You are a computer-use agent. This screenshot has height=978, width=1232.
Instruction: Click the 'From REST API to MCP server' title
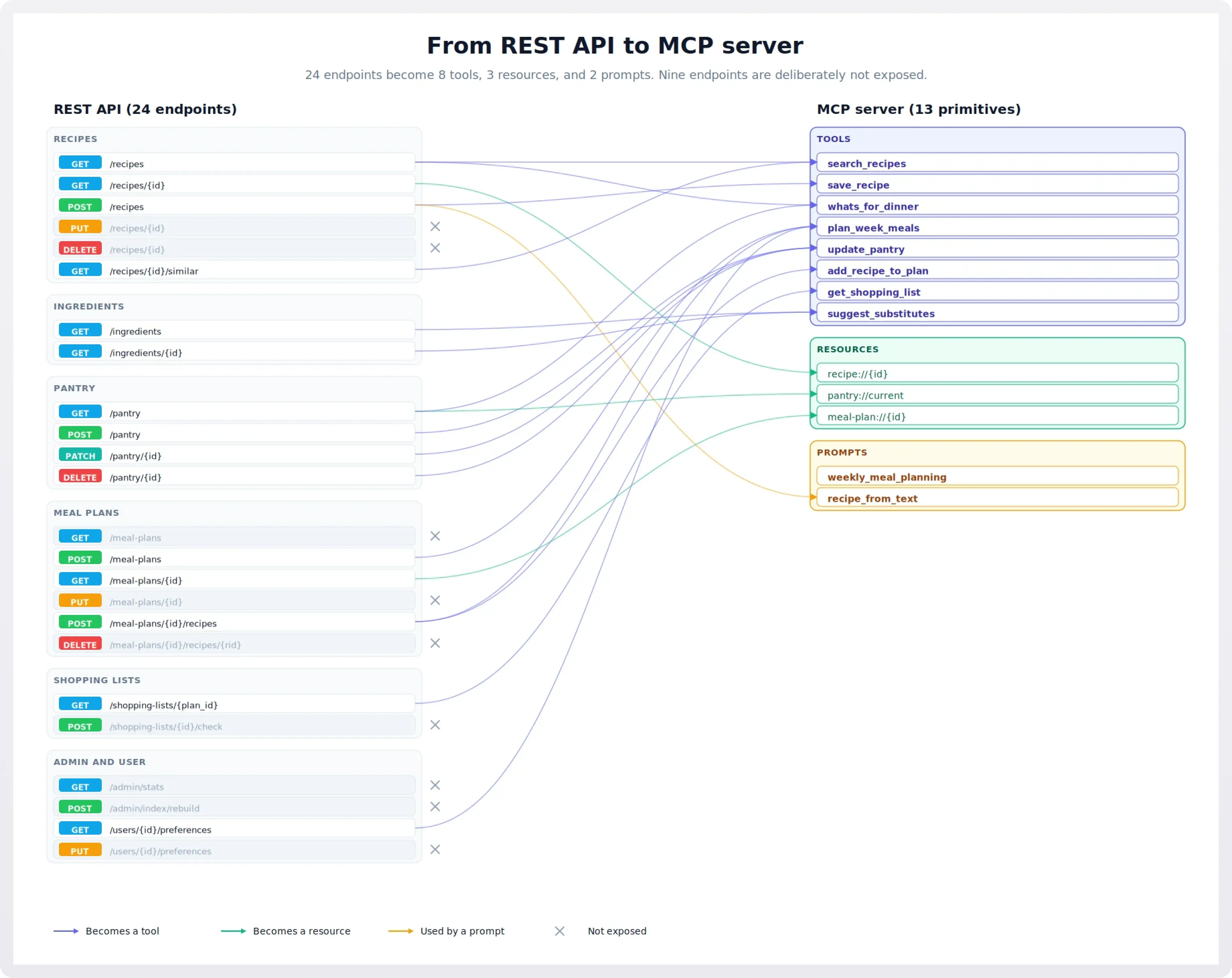tap(615, 46)
